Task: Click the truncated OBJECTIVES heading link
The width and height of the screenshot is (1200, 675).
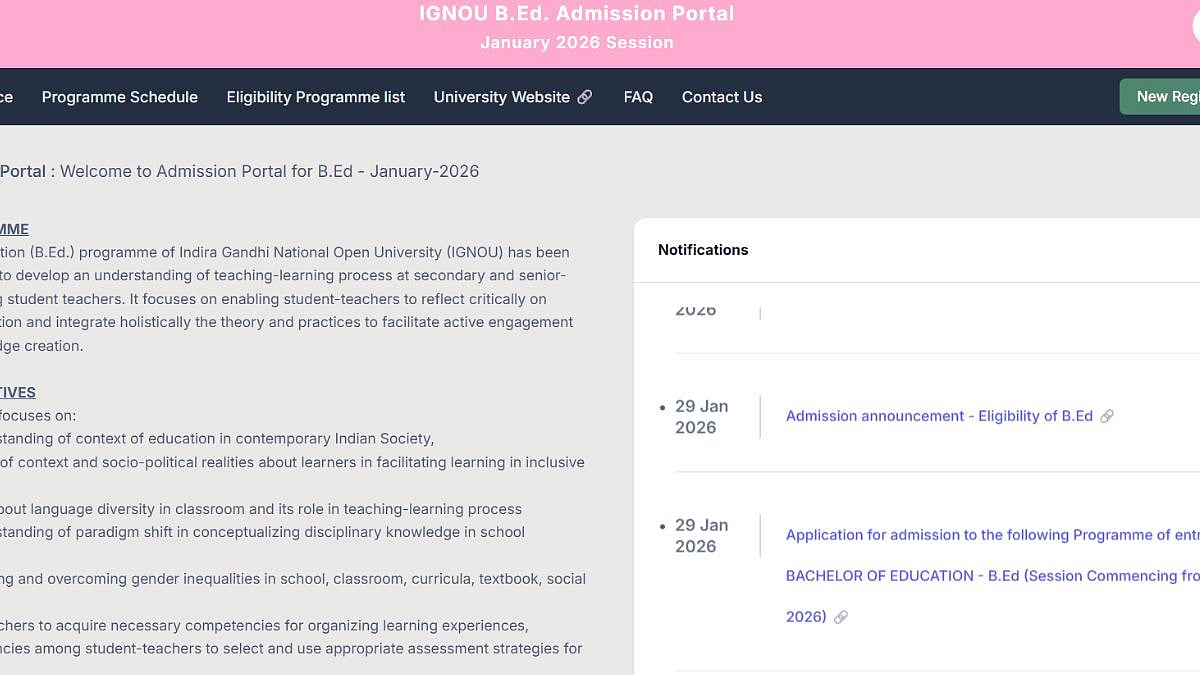Action: [17, 392]
